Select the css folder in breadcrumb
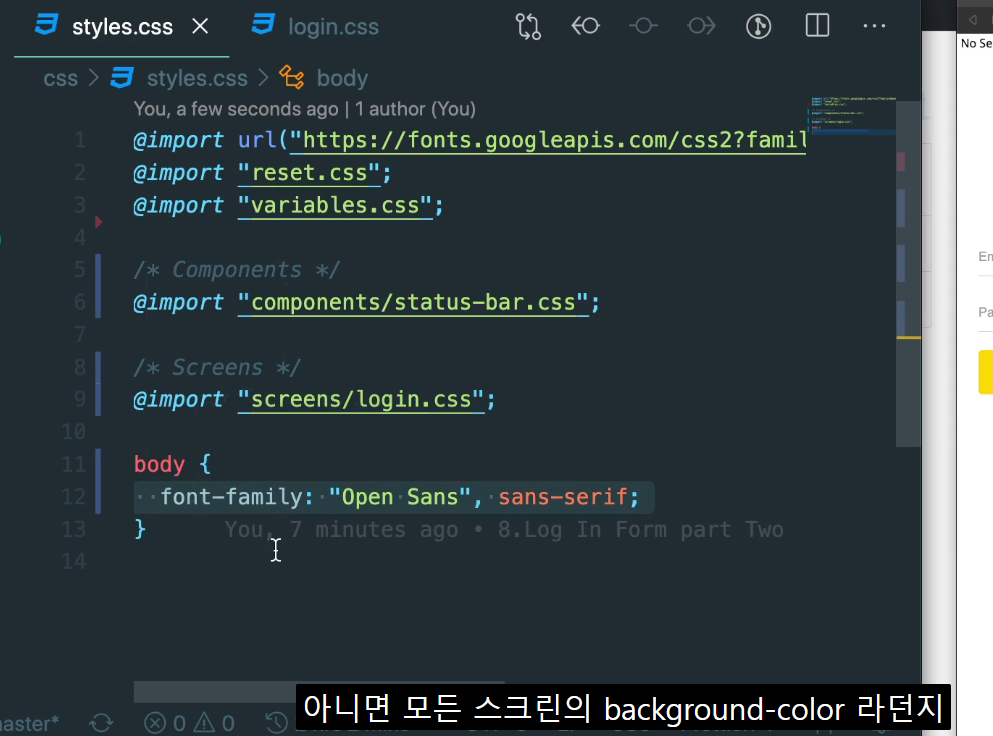 (61, 79)
